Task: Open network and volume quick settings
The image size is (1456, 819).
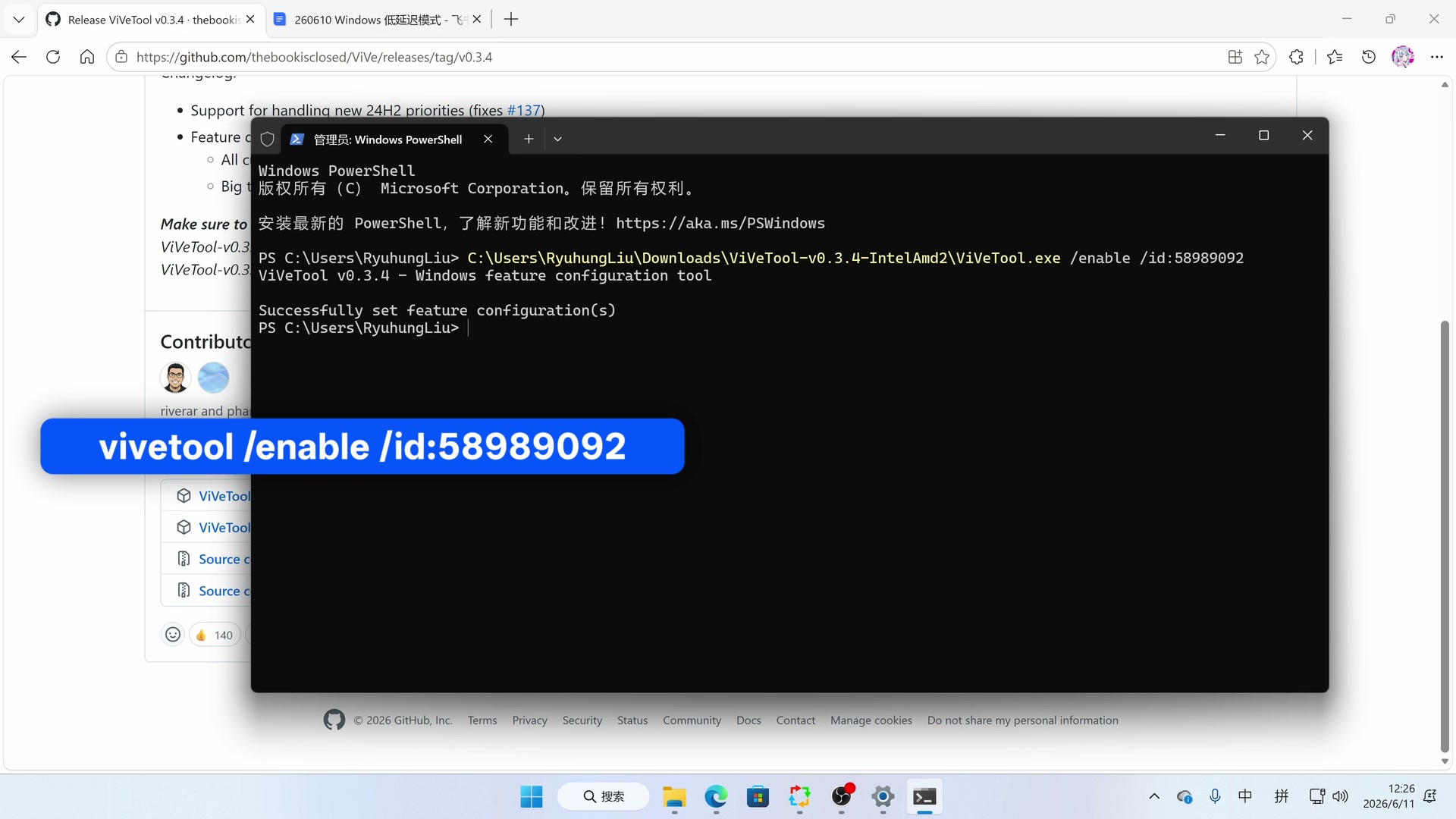Action: click(1329, 796)
